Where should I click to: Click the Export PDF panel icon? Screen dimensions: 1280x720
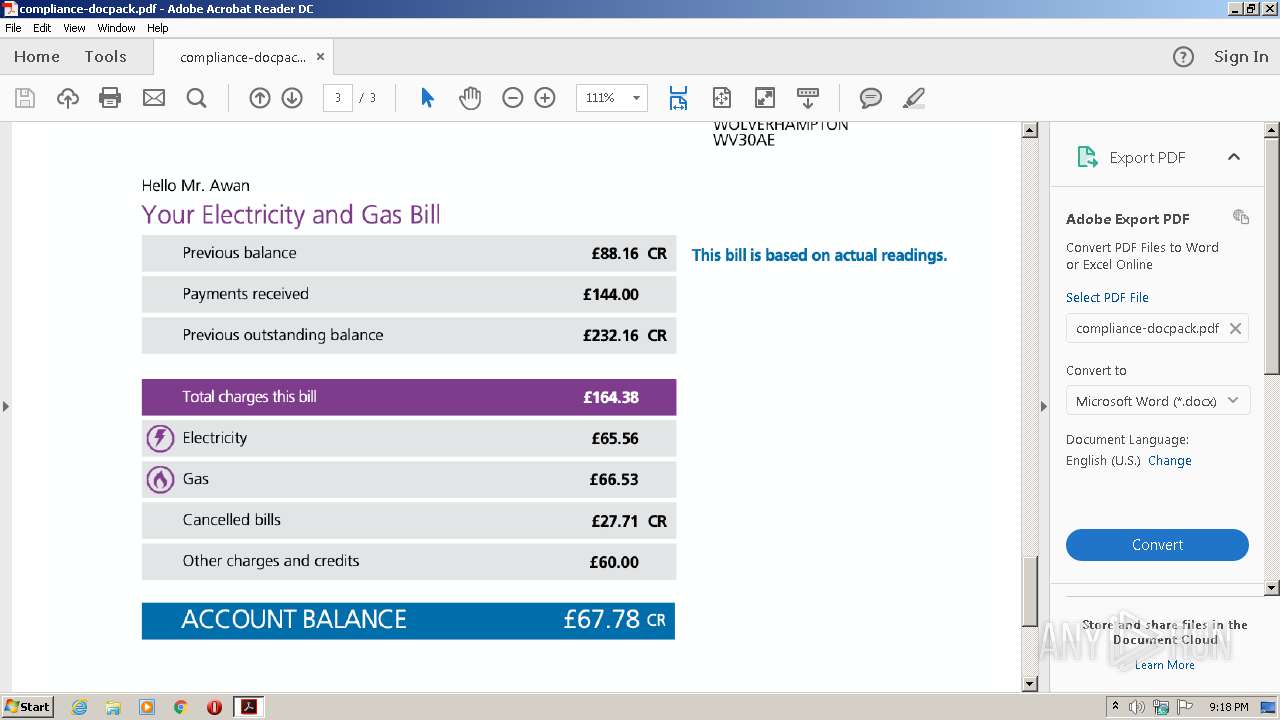[1087, 157]
